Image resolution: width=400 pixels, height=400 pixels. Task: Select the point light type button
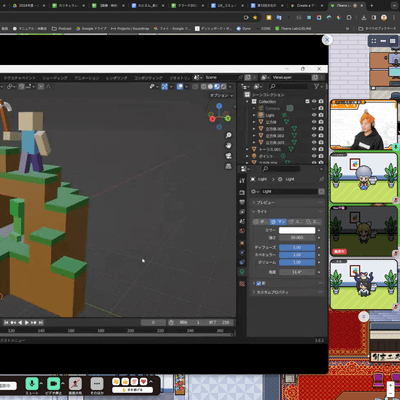[x=260, y=222]
